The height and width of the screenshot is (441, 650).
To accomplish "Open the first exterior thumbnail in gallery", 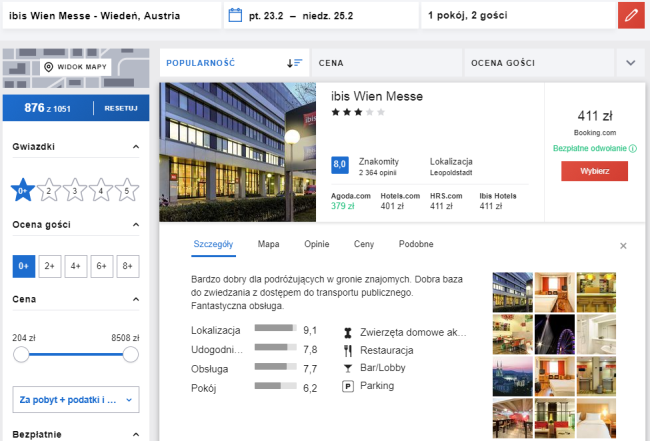I will coord(512,292).
